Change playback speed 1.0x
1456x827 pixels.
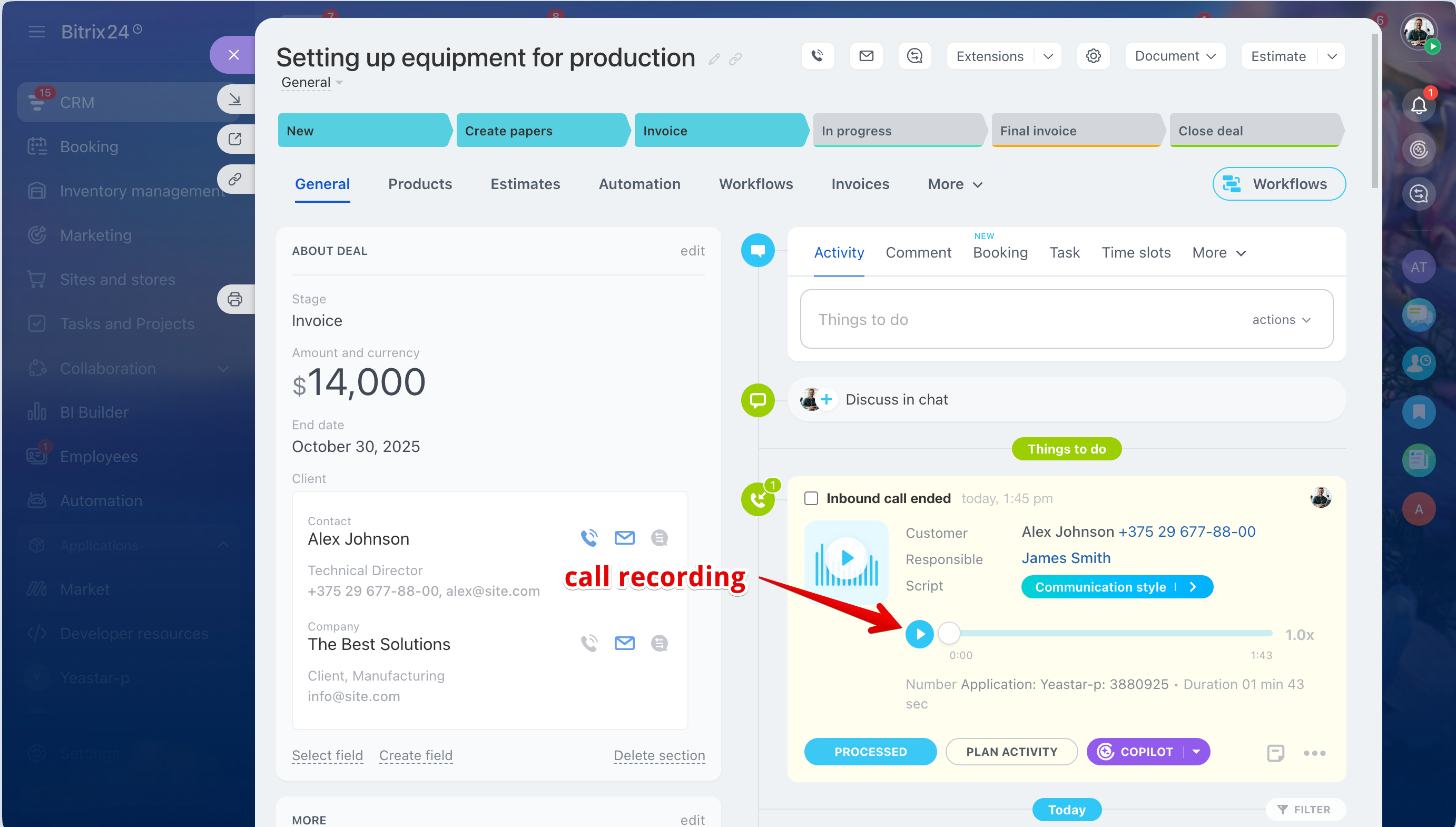pyautogui.click(x=1299, y=634)
